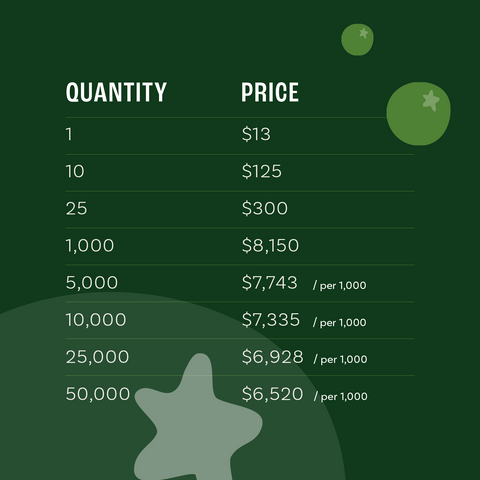
Task: Click the $6,928 price entry
Action: 273,357
